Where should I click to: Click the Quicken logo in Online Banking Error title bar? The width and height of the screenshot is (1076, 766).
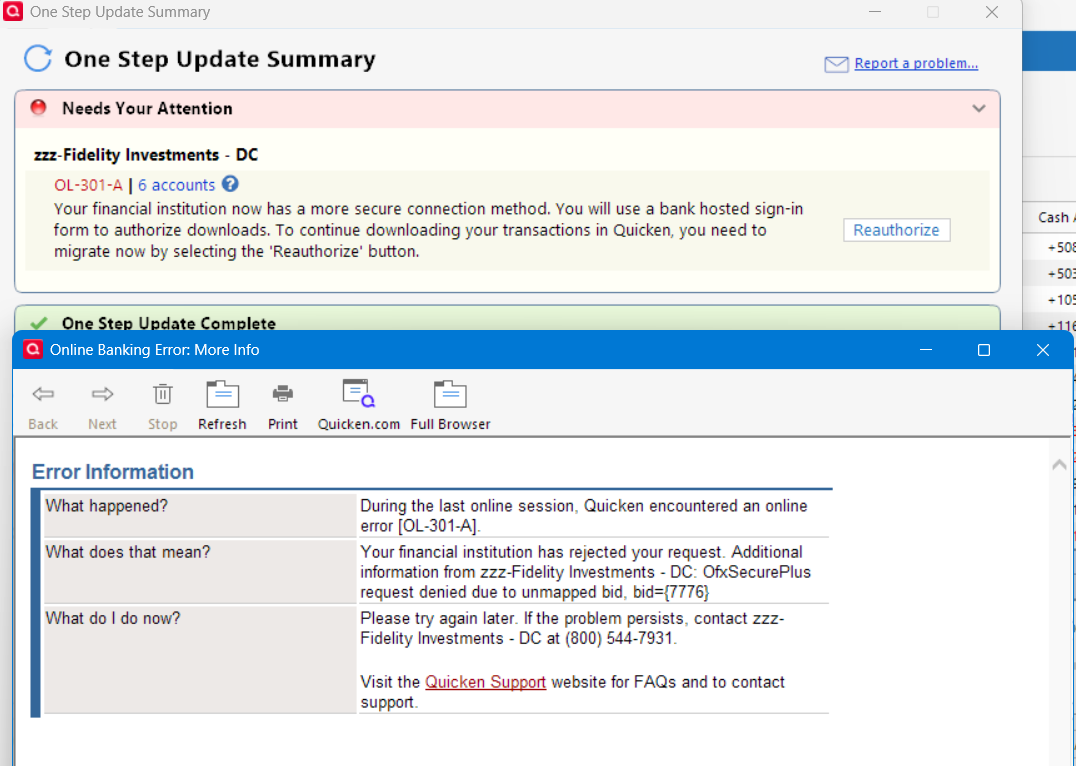click(32, 349)
